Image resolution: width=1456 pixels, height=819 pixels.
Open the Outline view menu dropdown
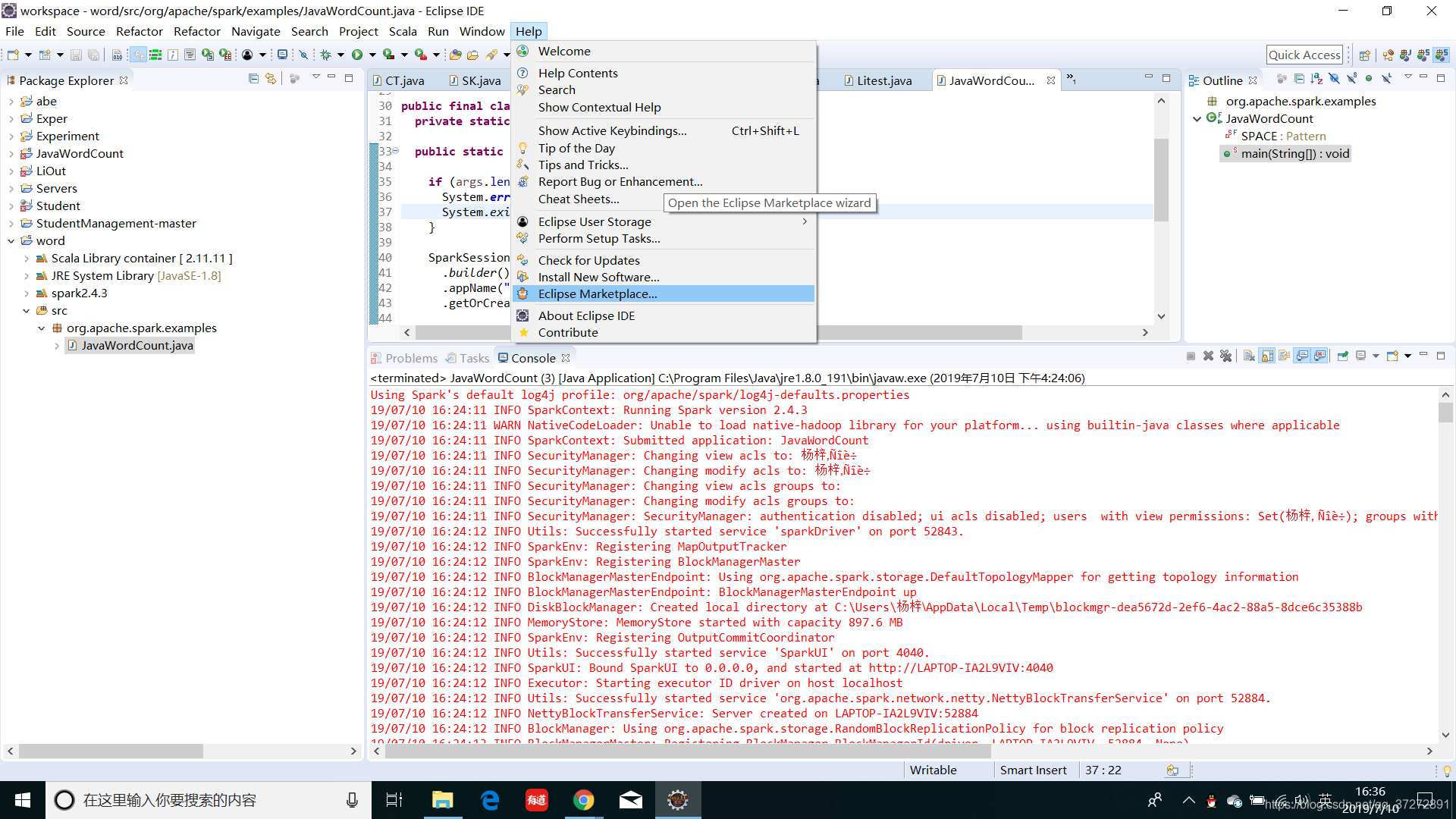[x=1407, y=77]
